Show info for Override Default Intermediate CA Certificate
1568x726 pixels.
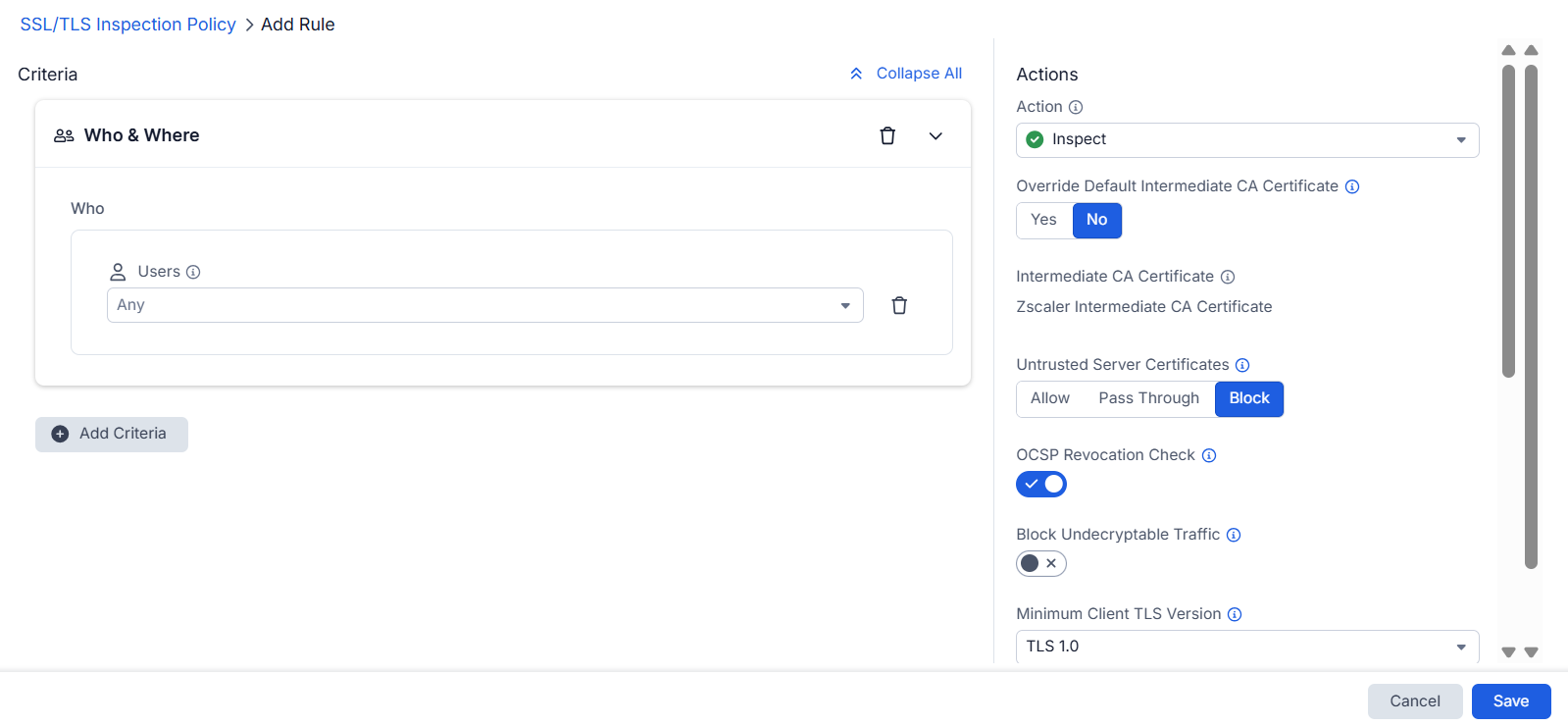[x=1352, y=186]
